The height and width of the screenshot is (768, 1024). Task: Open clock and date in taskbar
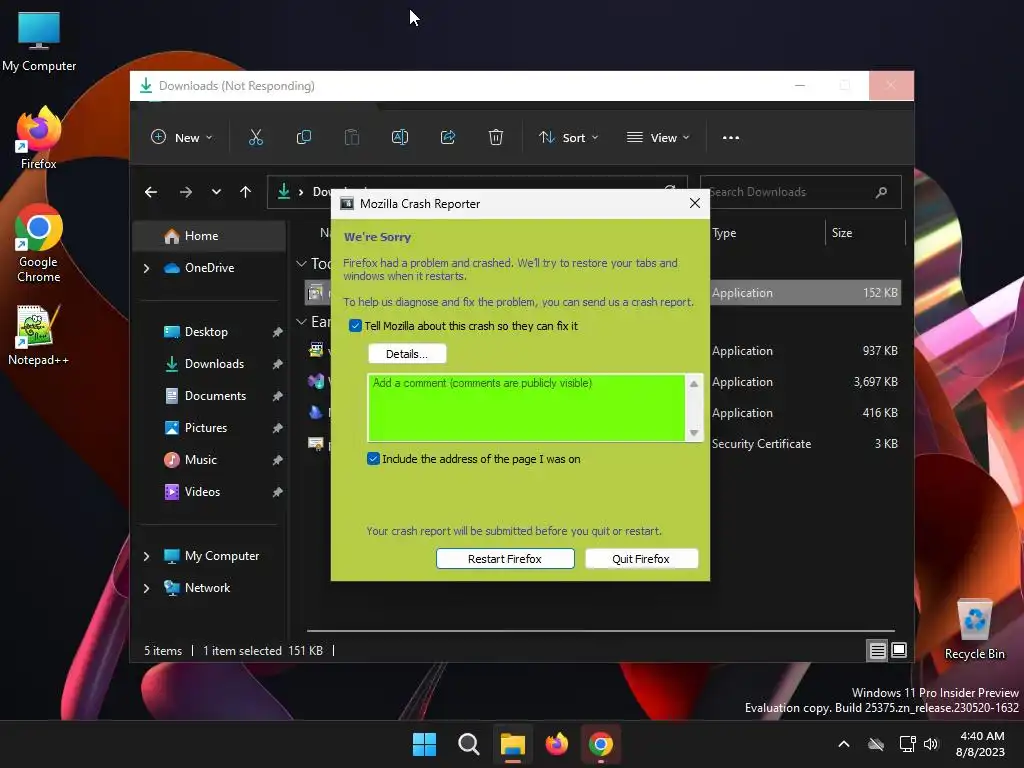pyautogui.click(x=980, y=744)
